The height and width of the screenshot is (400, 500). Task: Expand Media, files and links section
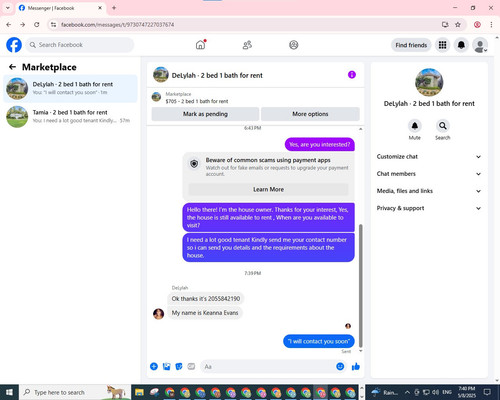[429, 191]
